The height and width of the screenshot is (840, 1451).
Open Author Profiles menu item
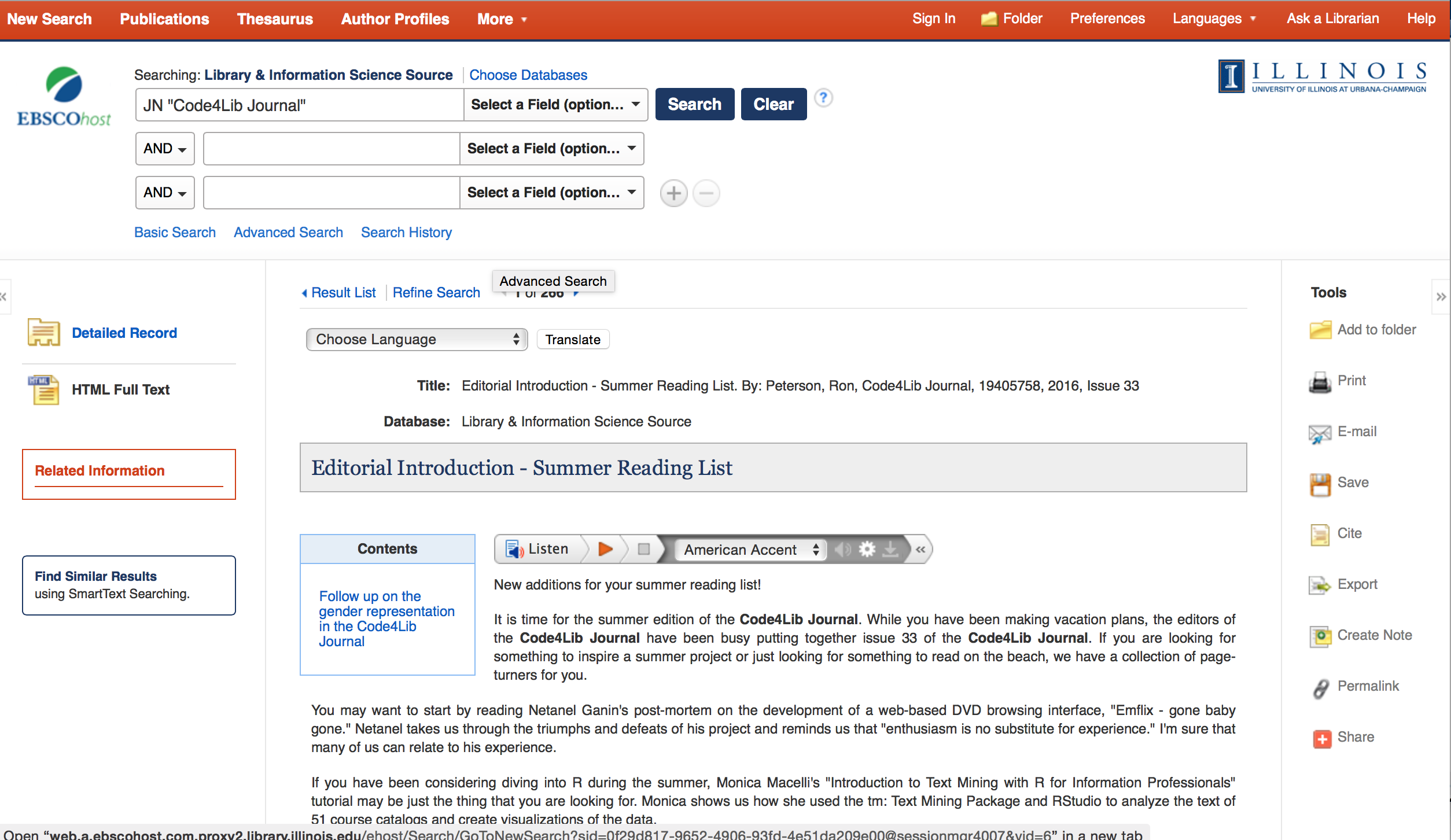(x=395, y=19)
